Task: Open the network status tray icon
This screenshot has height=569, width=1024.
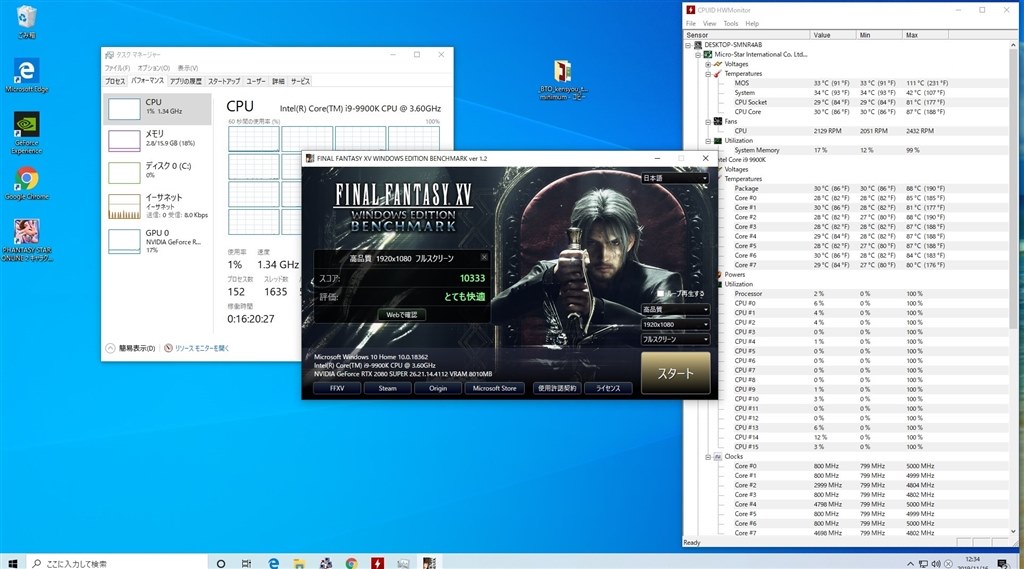Action: 923,564
